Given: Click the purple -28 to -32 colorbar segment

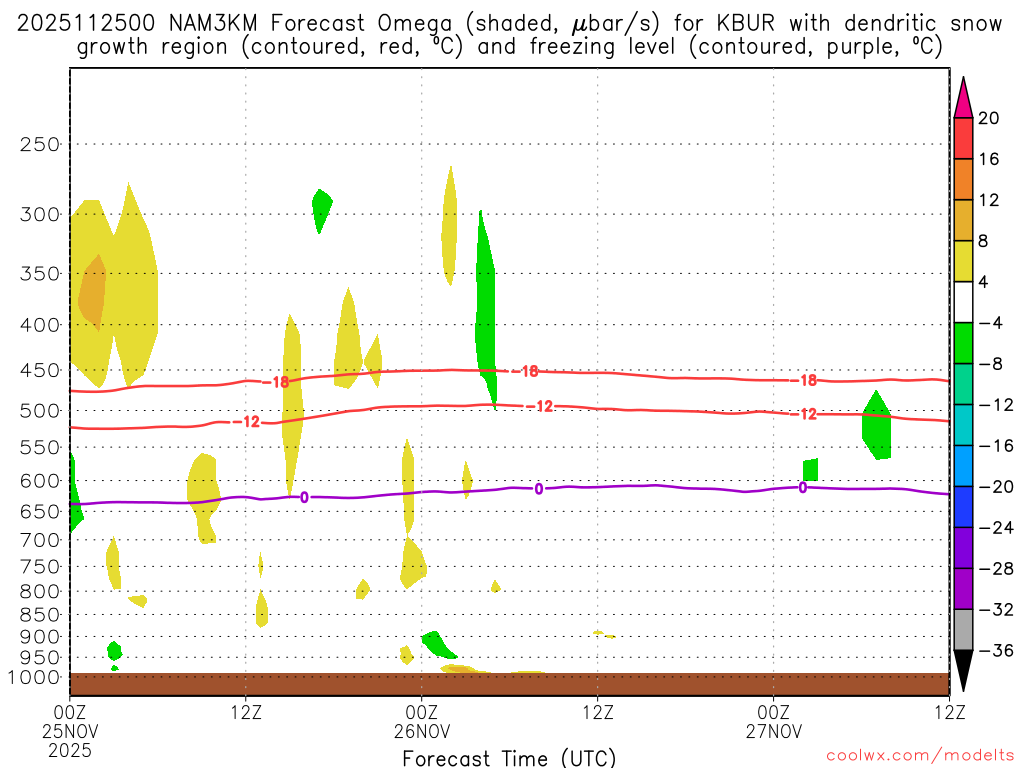Looking at the screenshot, I should point(963,589).
